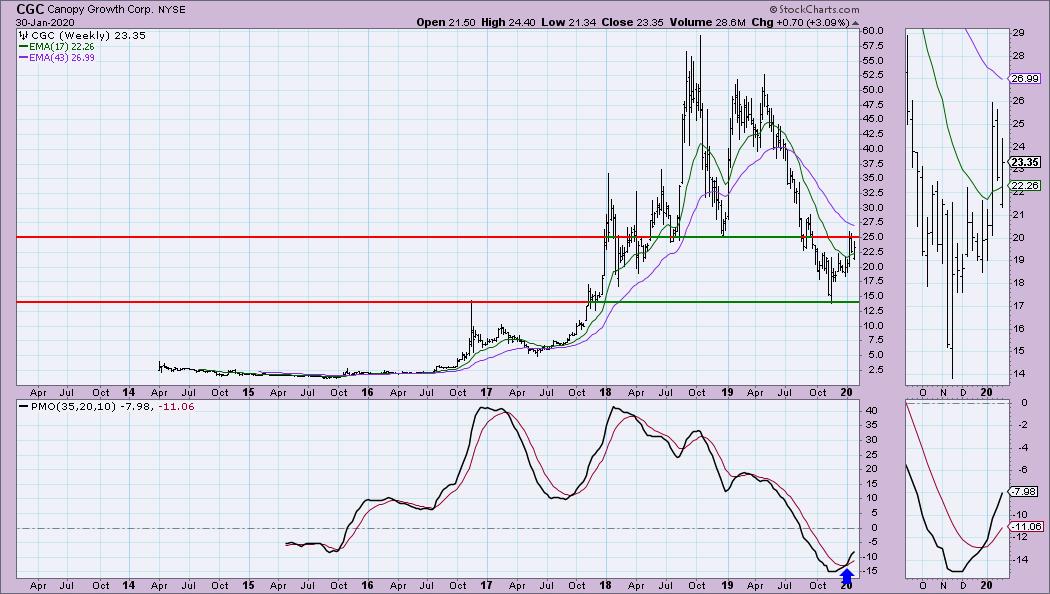Click the green EMA(17) legend line marker

[23, 47]
